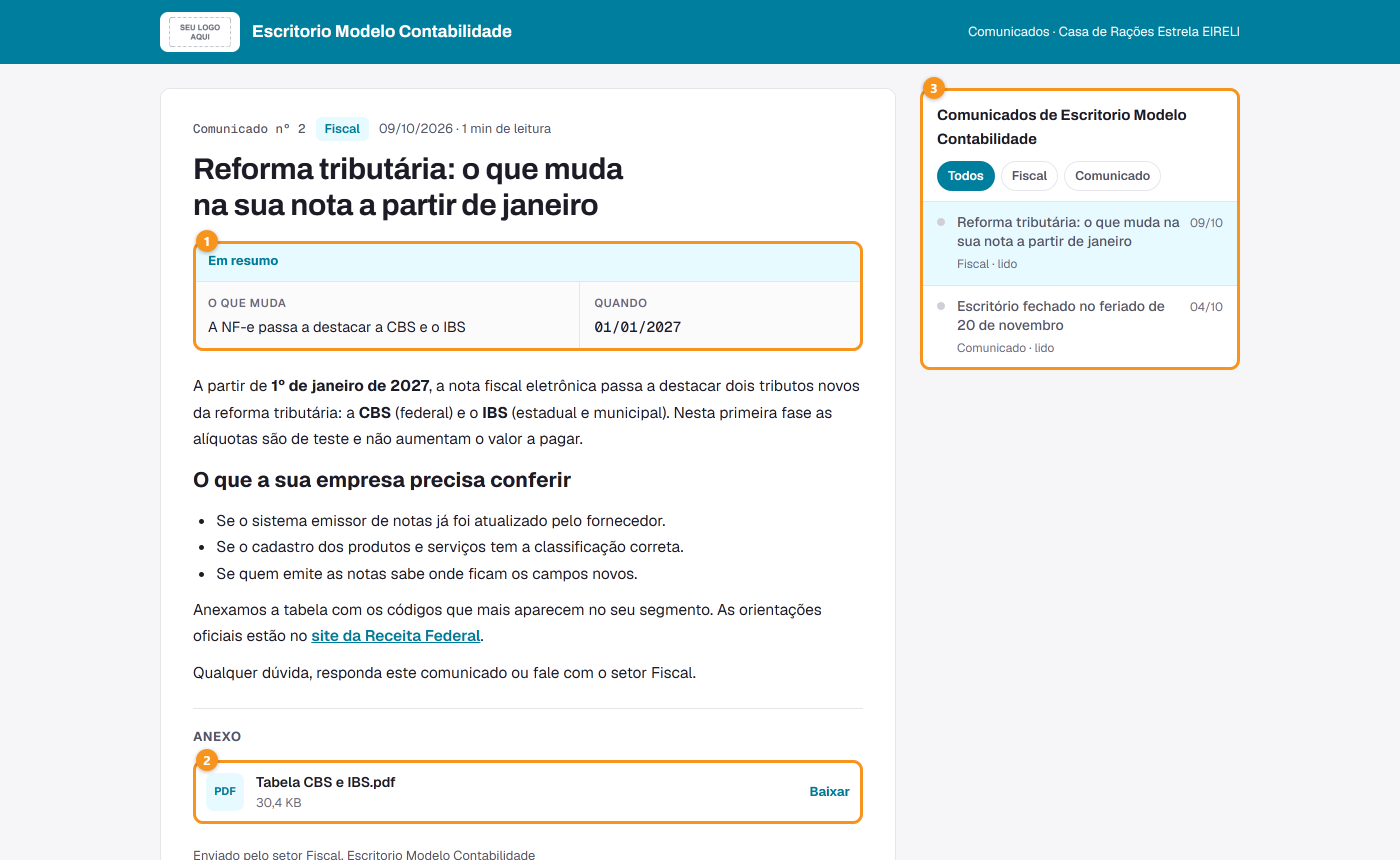This screenshot has height=860, width=1400.
Task: Click the Escritorio Modelo Contabilidade header title
Action: [x=381, y=31]
